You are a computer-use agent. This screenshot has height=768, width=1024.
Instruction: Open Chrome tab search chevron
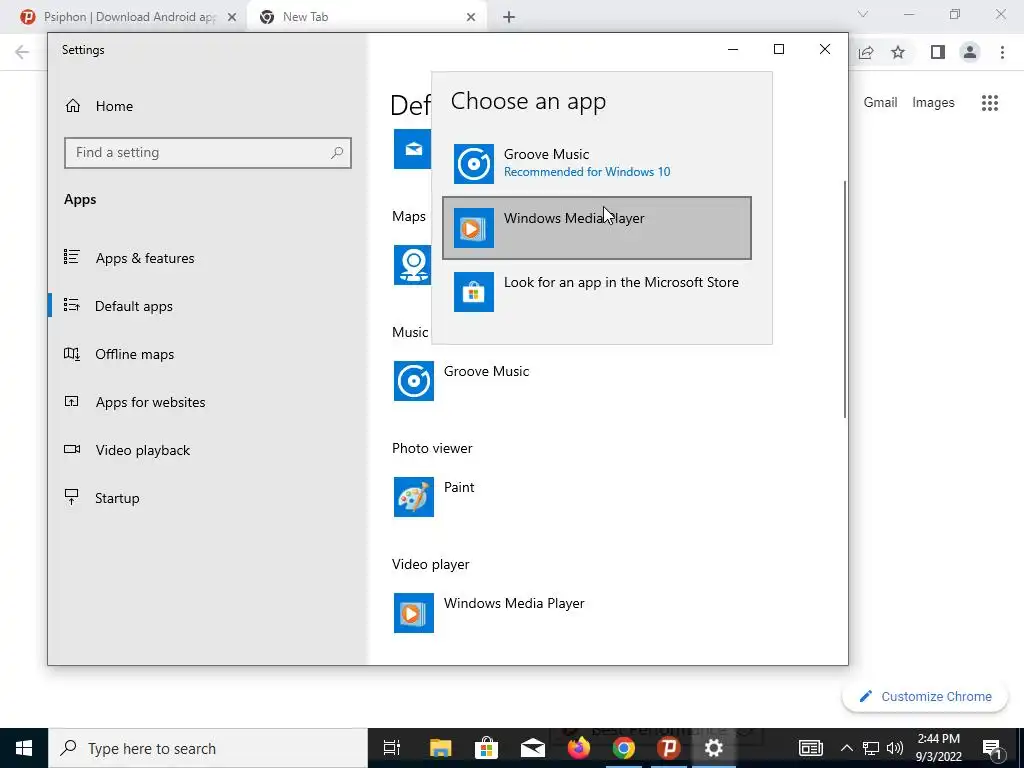click(863, 14)
